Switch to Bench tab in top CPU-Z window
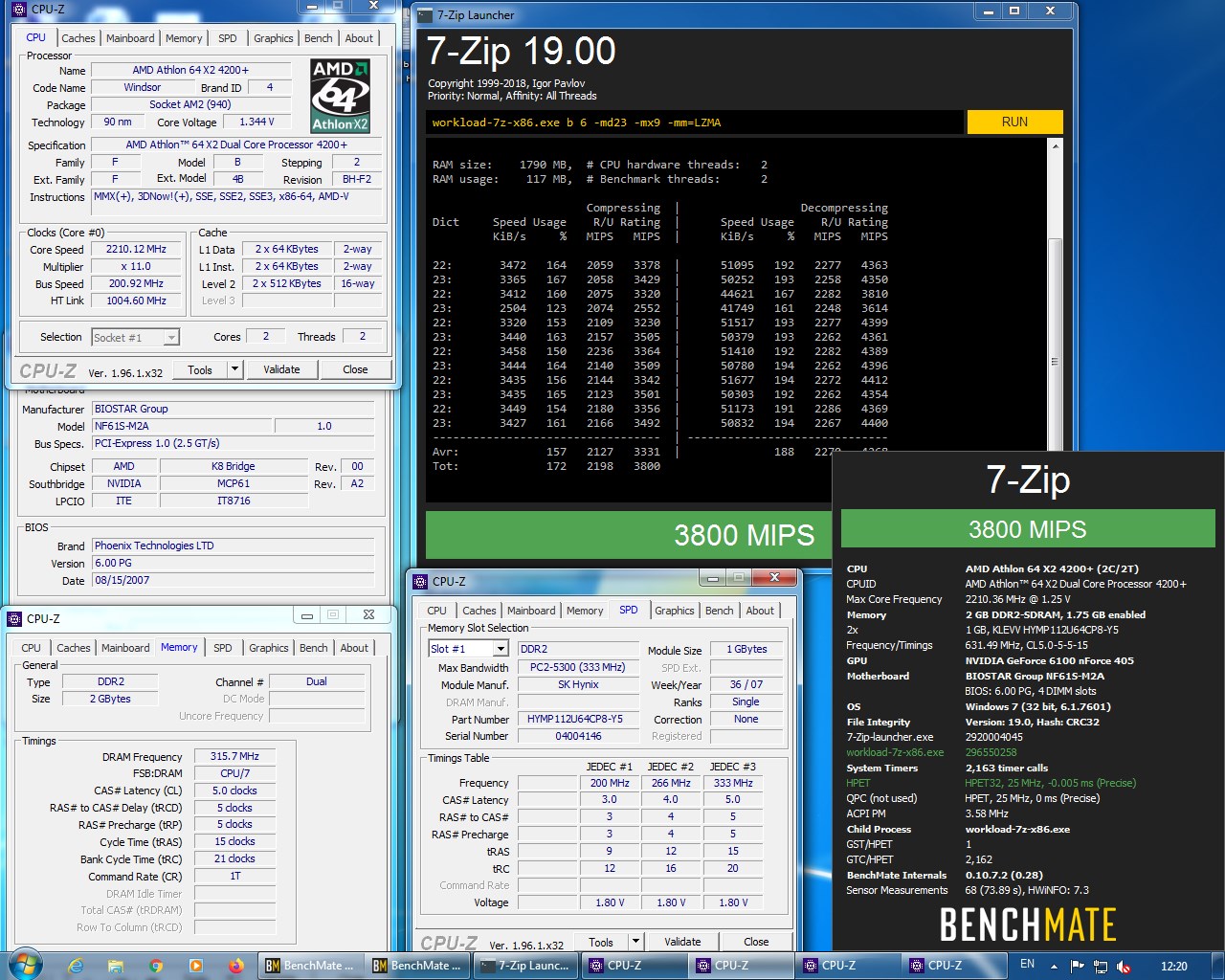This screenshot has width=1225, height=980. 319,38
